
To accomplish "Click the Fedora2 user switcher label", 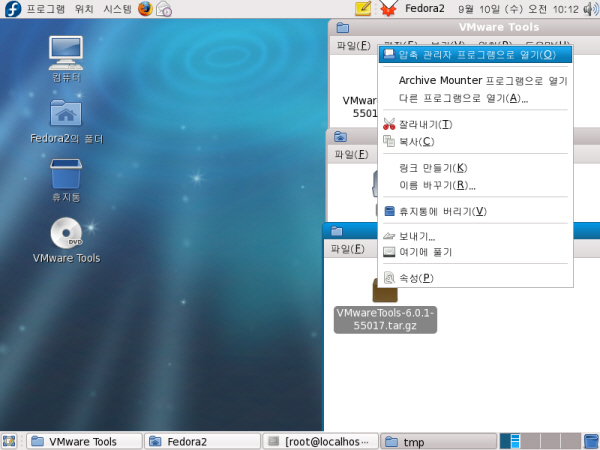I will [425, 8].
